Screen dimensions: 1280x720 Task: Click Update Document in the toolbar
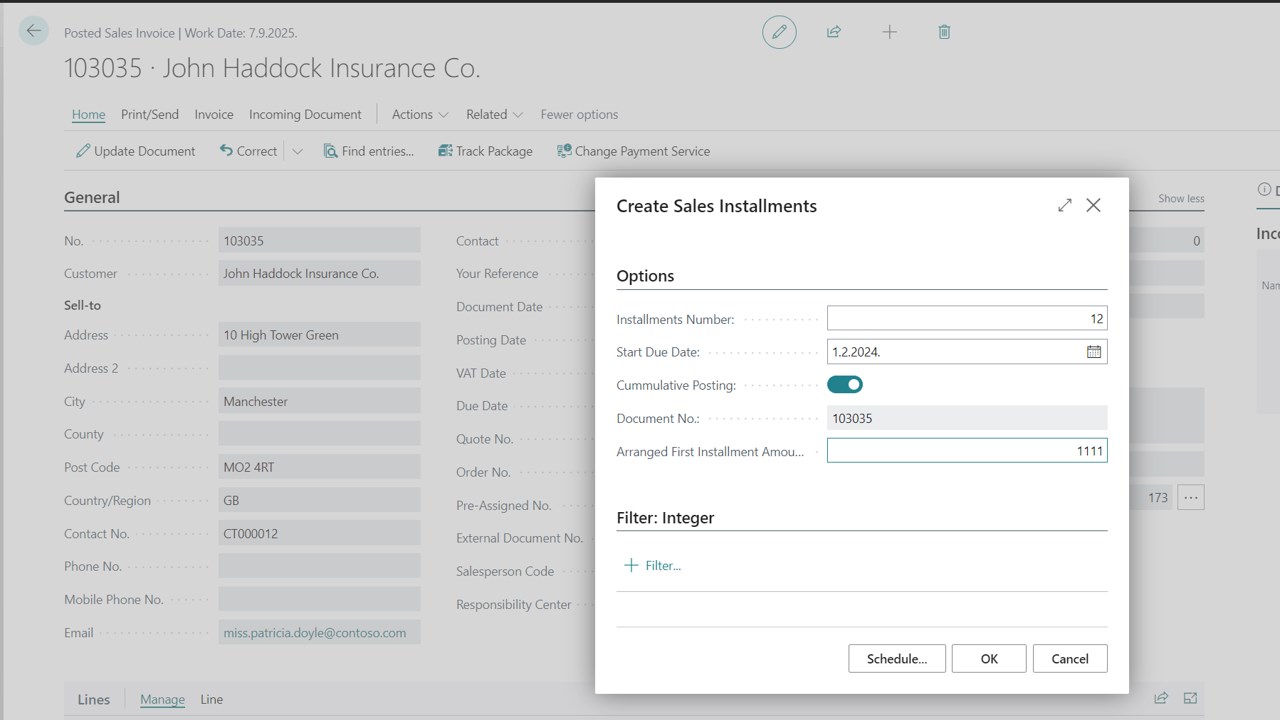(136, 151)
